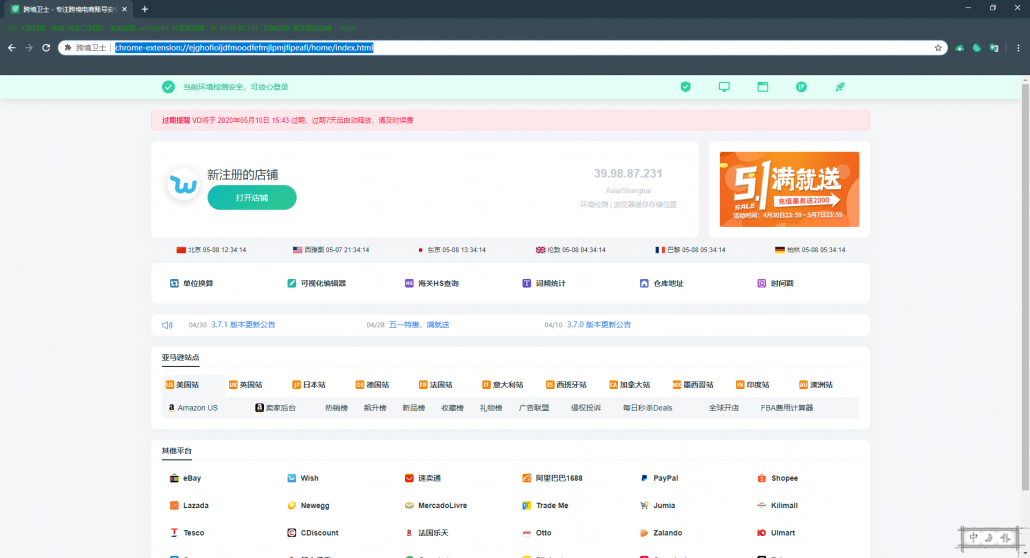Viewport: 1030px width, 558px height.
Task: Open the 五一特惠，满就送 announcement
Action: (419, 325)
